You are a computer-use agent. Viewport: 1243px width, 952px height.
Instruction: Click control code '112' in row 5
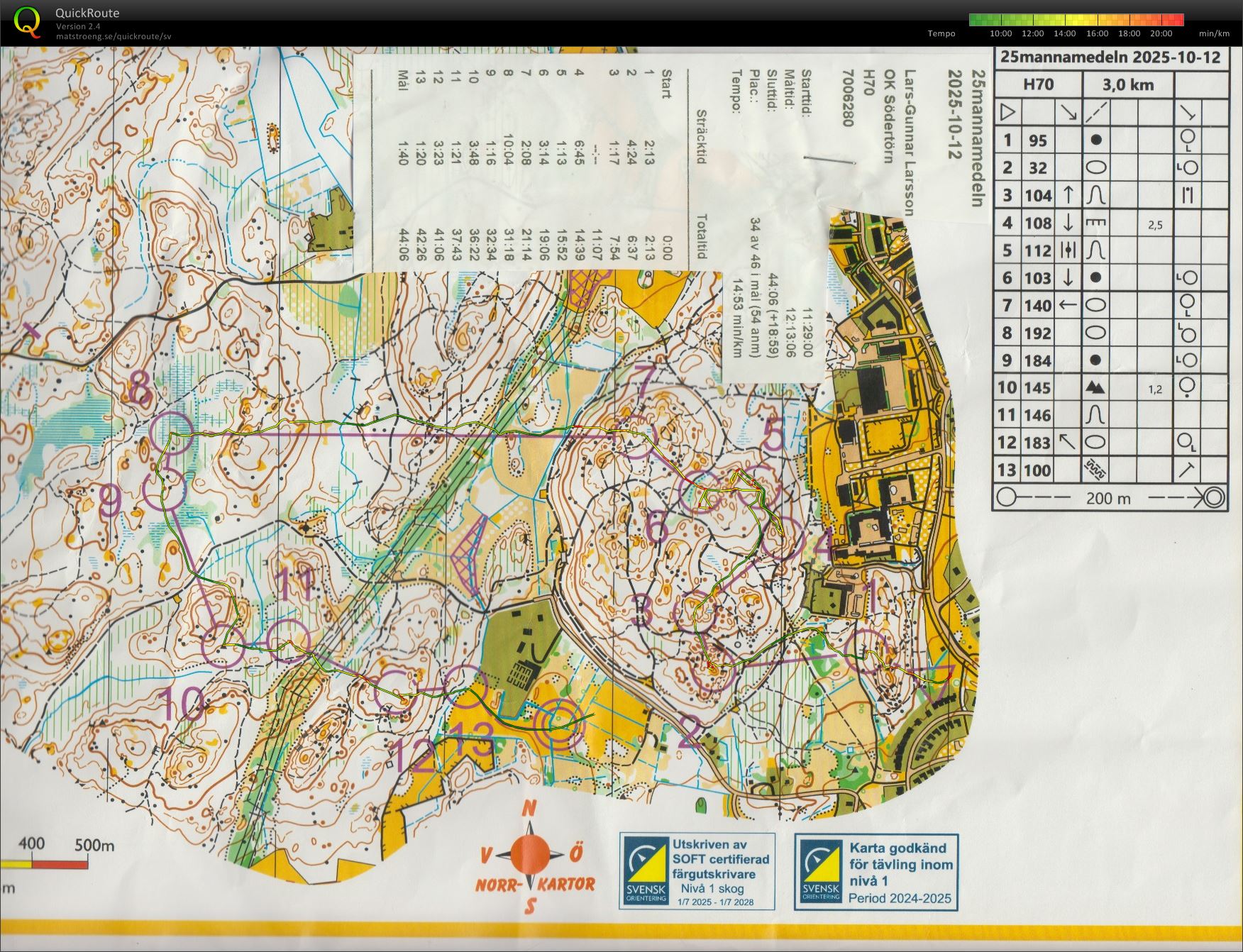pos(1037,250)
